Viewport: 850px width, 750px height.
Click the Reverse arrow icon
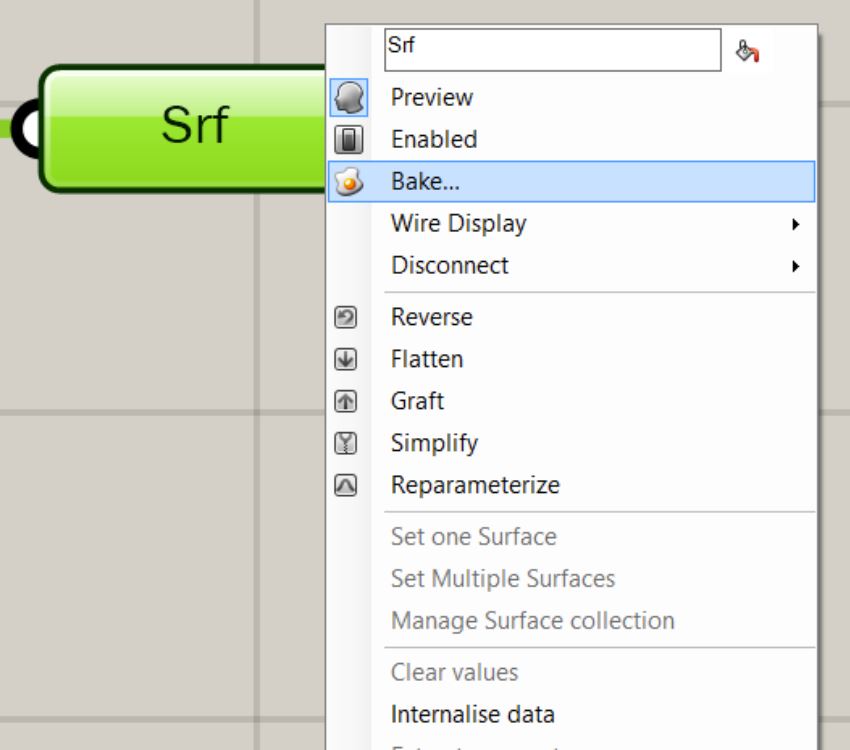coord(346,317)
